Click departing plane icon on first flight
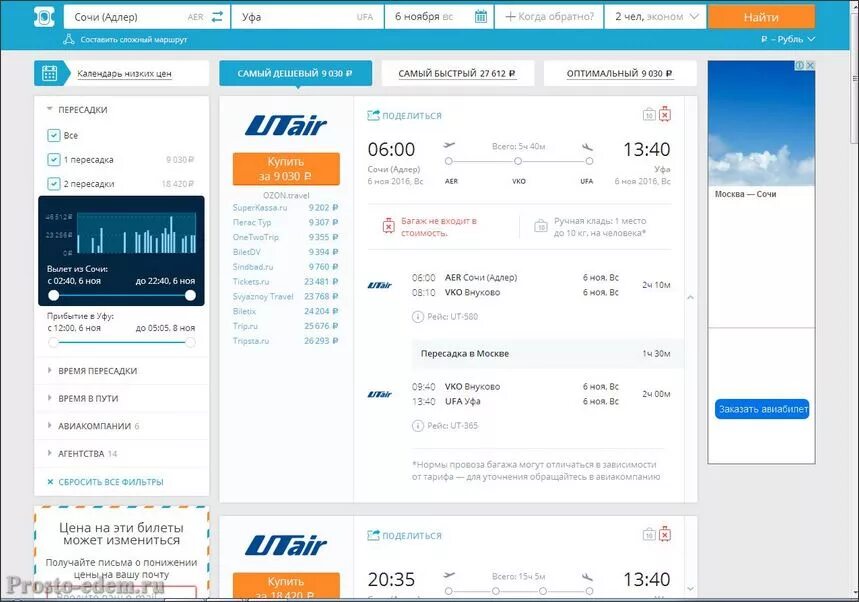859x602 pixels. (x=449, y=145)
